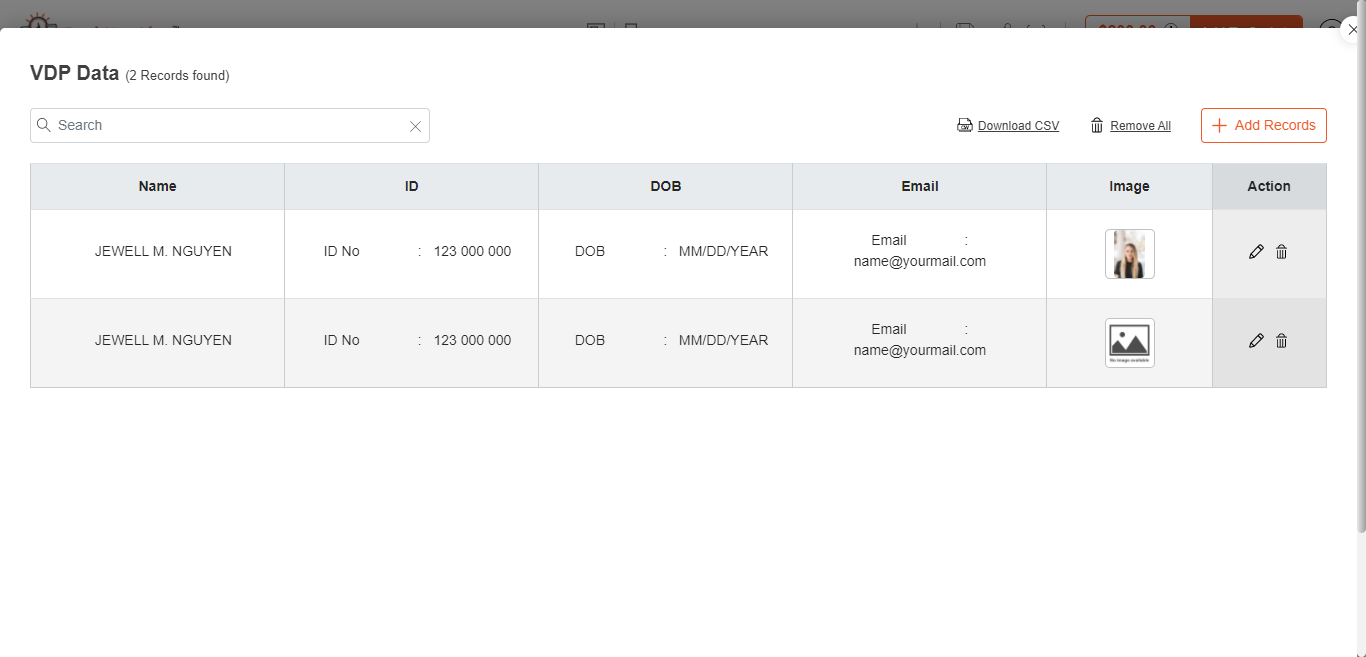Click the magnifier icon in search box

click(x=44, y=125)
